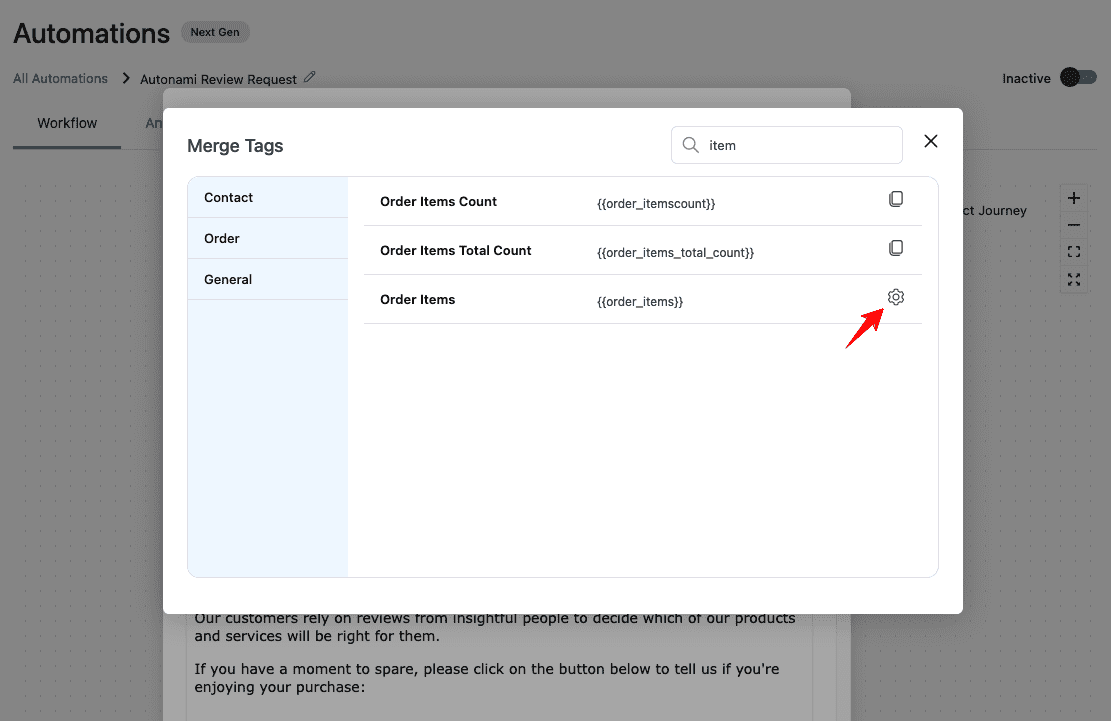The width and height of the screenshot is (1111, 721).
Task: Click the fit-to-screen canvas icon
Action: coord(1074,252)
